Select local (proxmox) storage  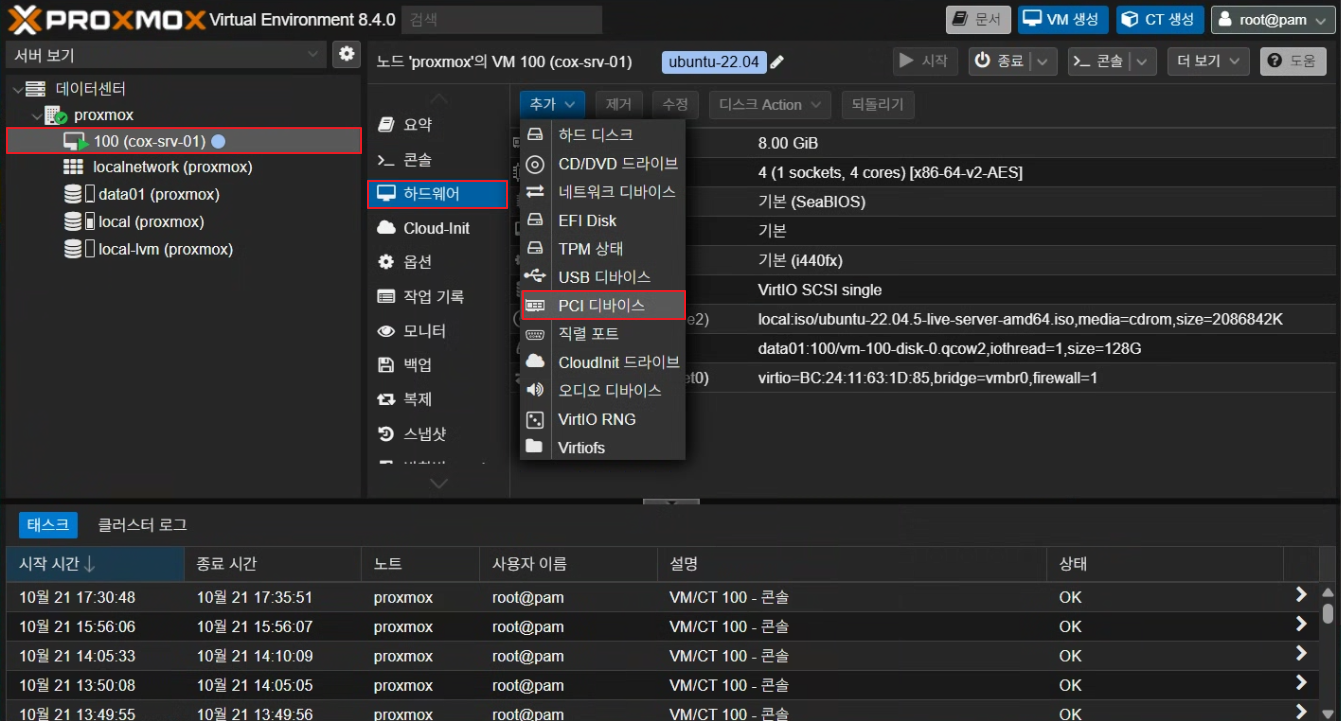tap(151, 222)
